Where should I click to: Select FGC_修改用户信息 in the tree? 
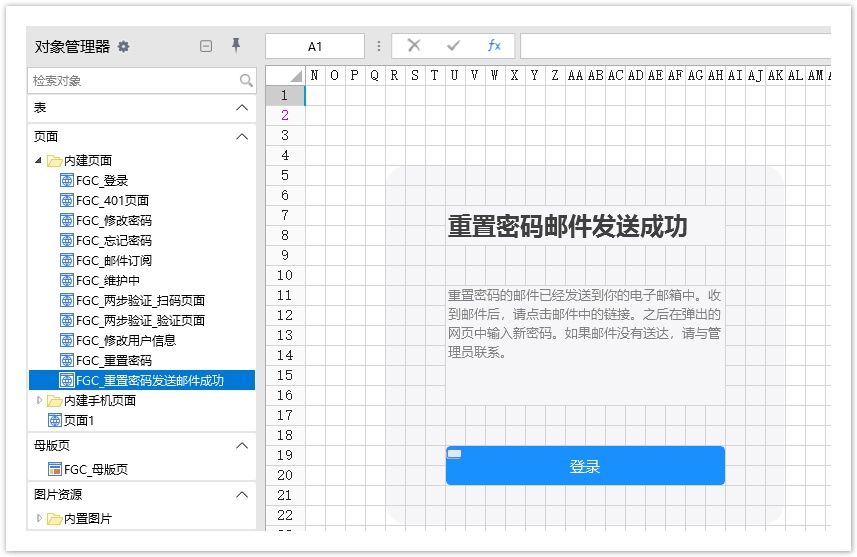[126, 341]
